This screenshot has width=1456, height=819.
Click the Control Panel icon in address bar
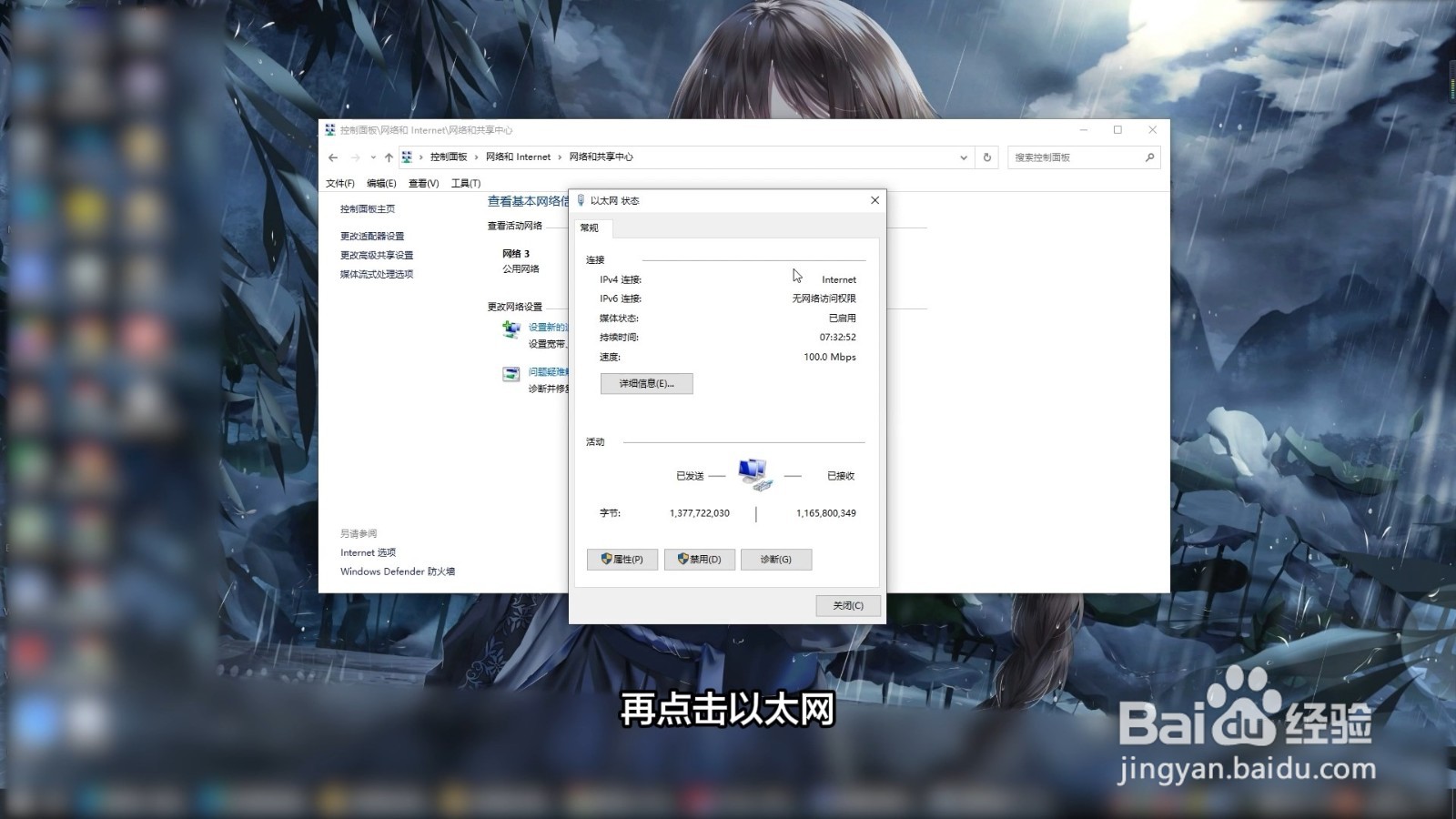coord(407,157)
